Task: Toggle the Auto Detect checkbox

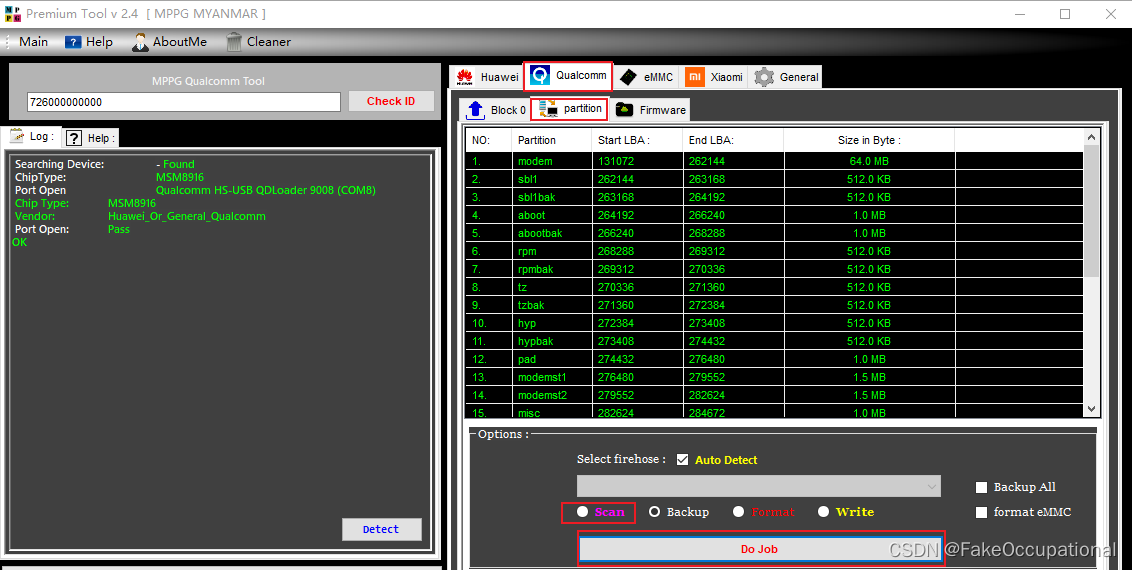Action: coord(682,460)
